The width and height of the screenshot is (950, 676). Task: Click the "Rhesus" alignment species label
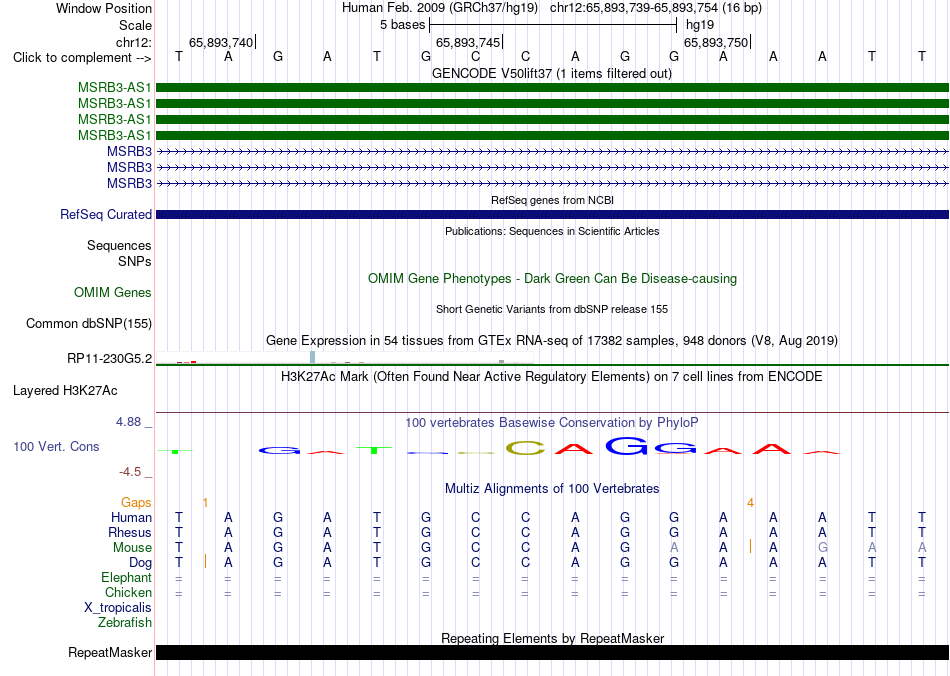tap(130, 532)
